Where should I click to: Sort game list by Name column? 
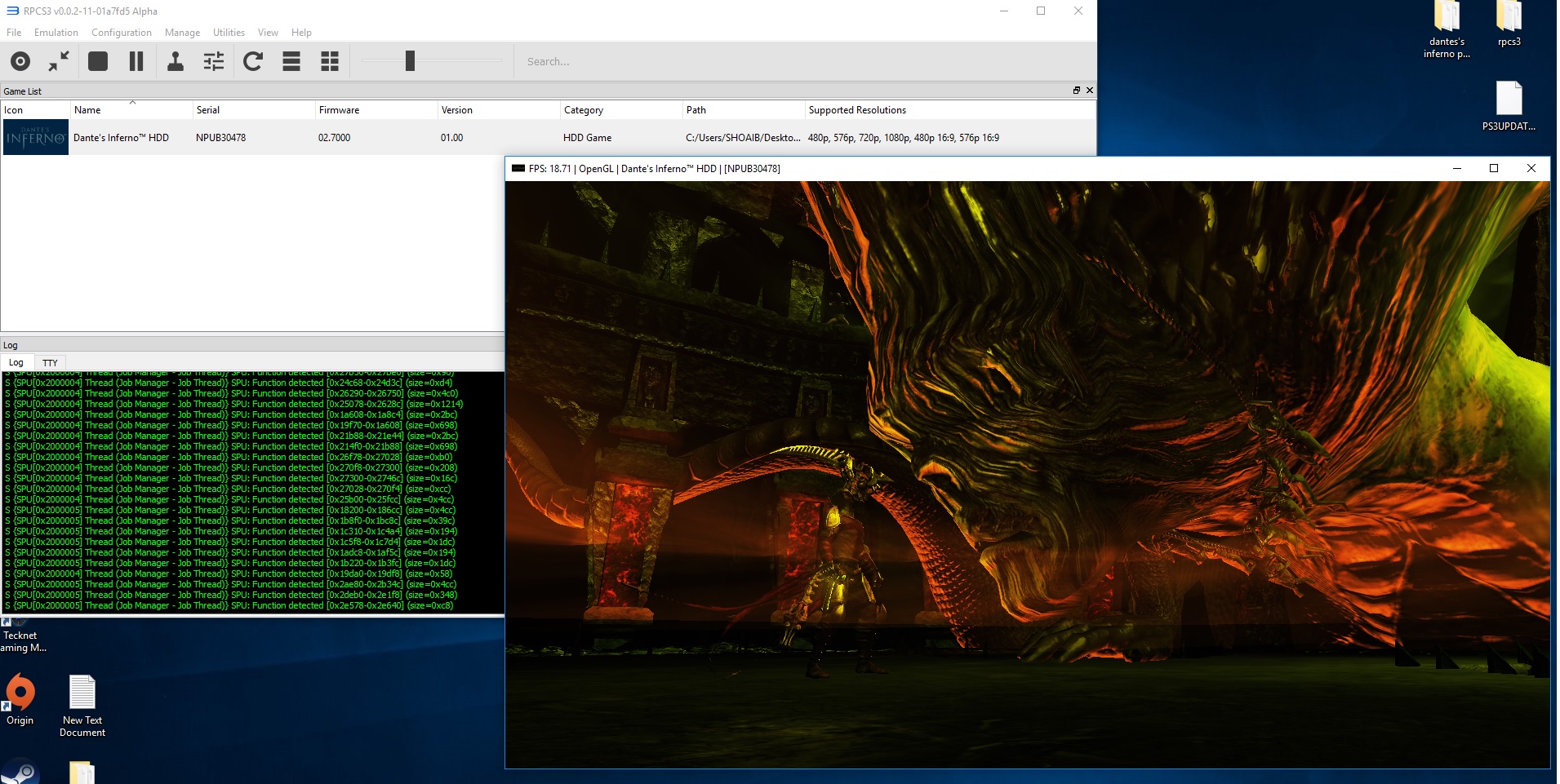(x=87, y=110)
